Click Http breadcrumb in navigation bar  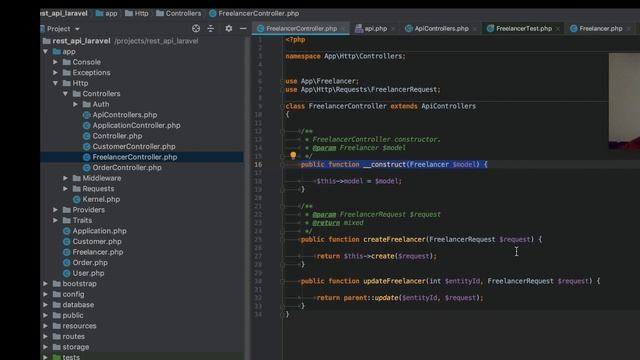(137, 13)
